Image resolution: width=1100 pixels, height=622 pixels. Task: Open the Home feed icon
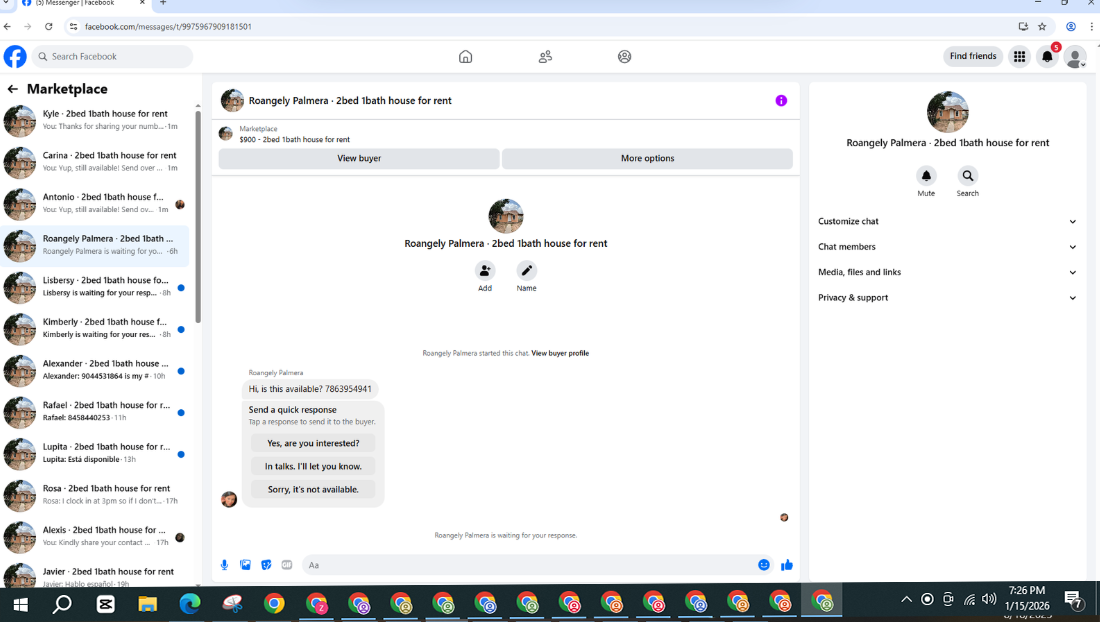(465, 57)
